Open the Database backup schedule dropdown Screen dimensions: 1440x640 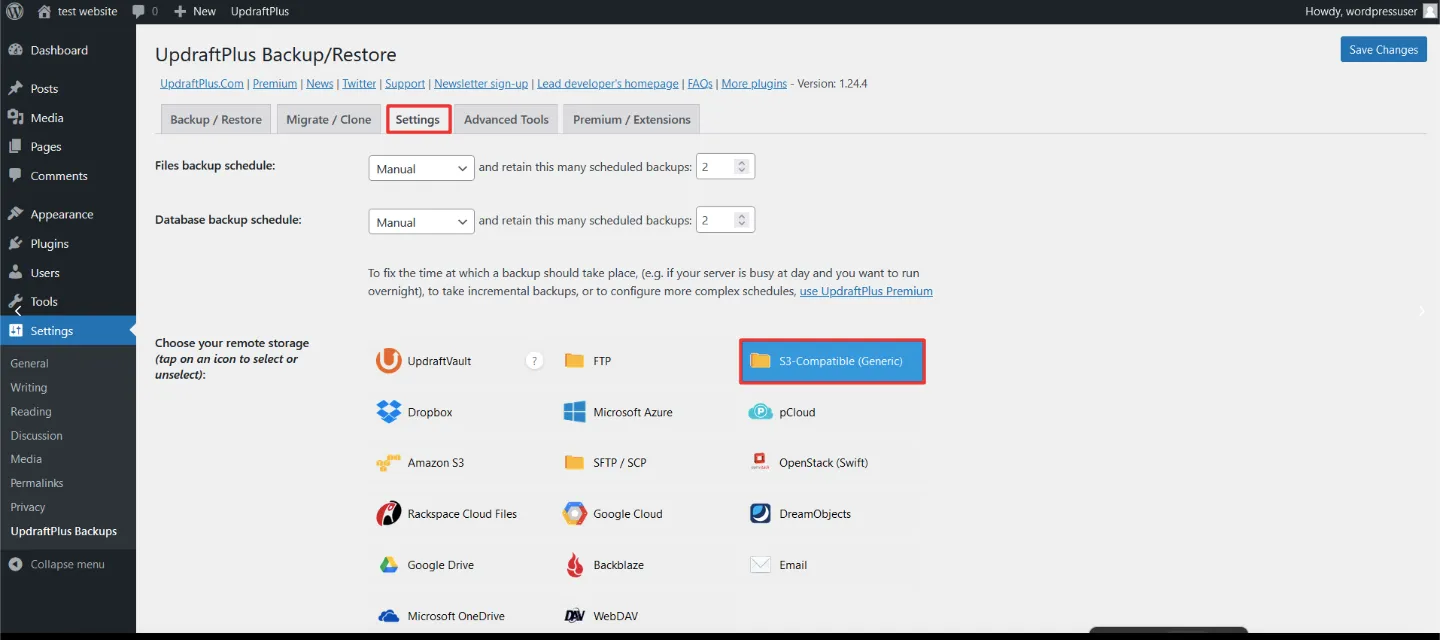click(421, 221)
